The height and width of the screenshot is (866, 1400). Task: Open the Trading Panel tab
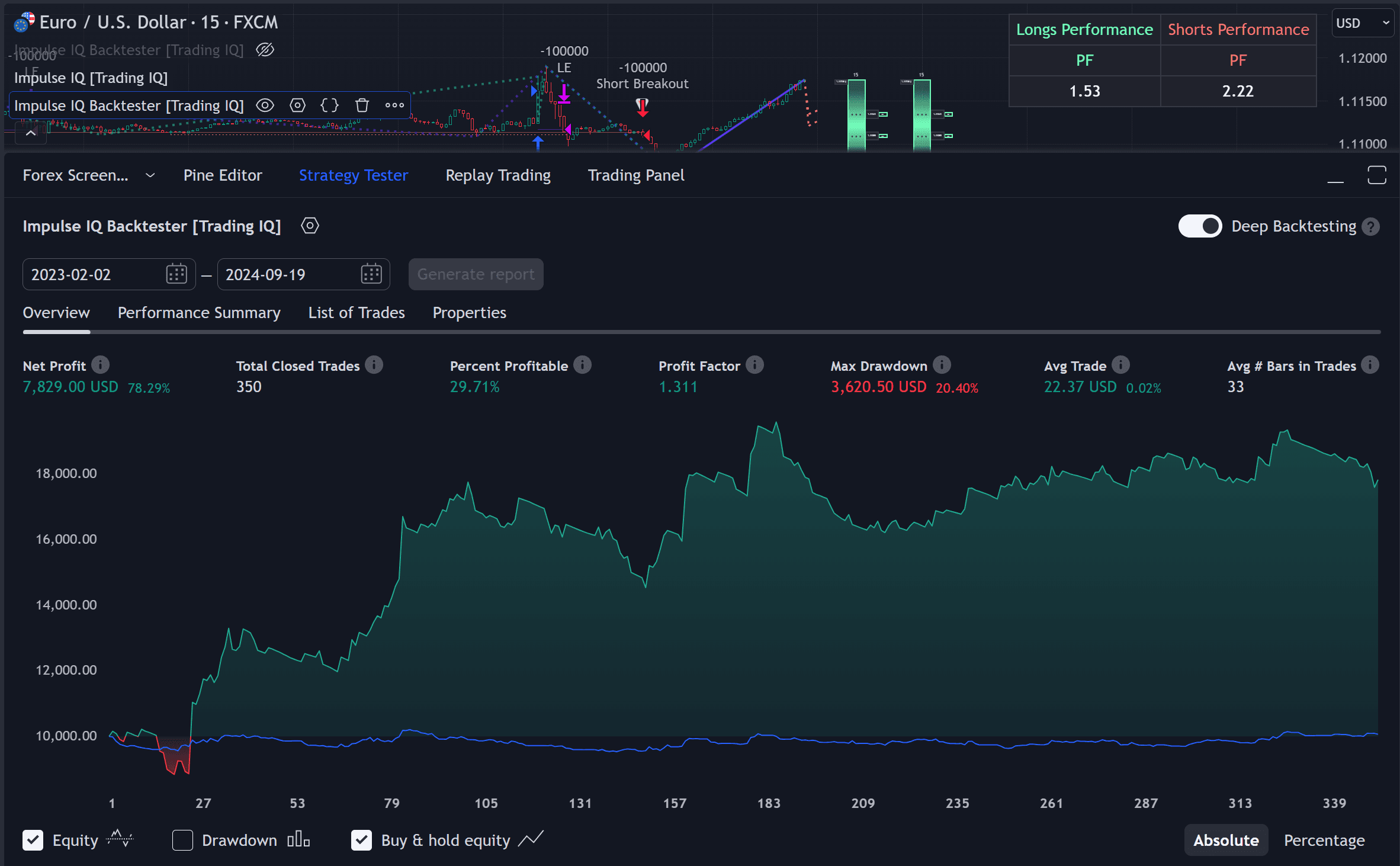(x=636, y=175)
